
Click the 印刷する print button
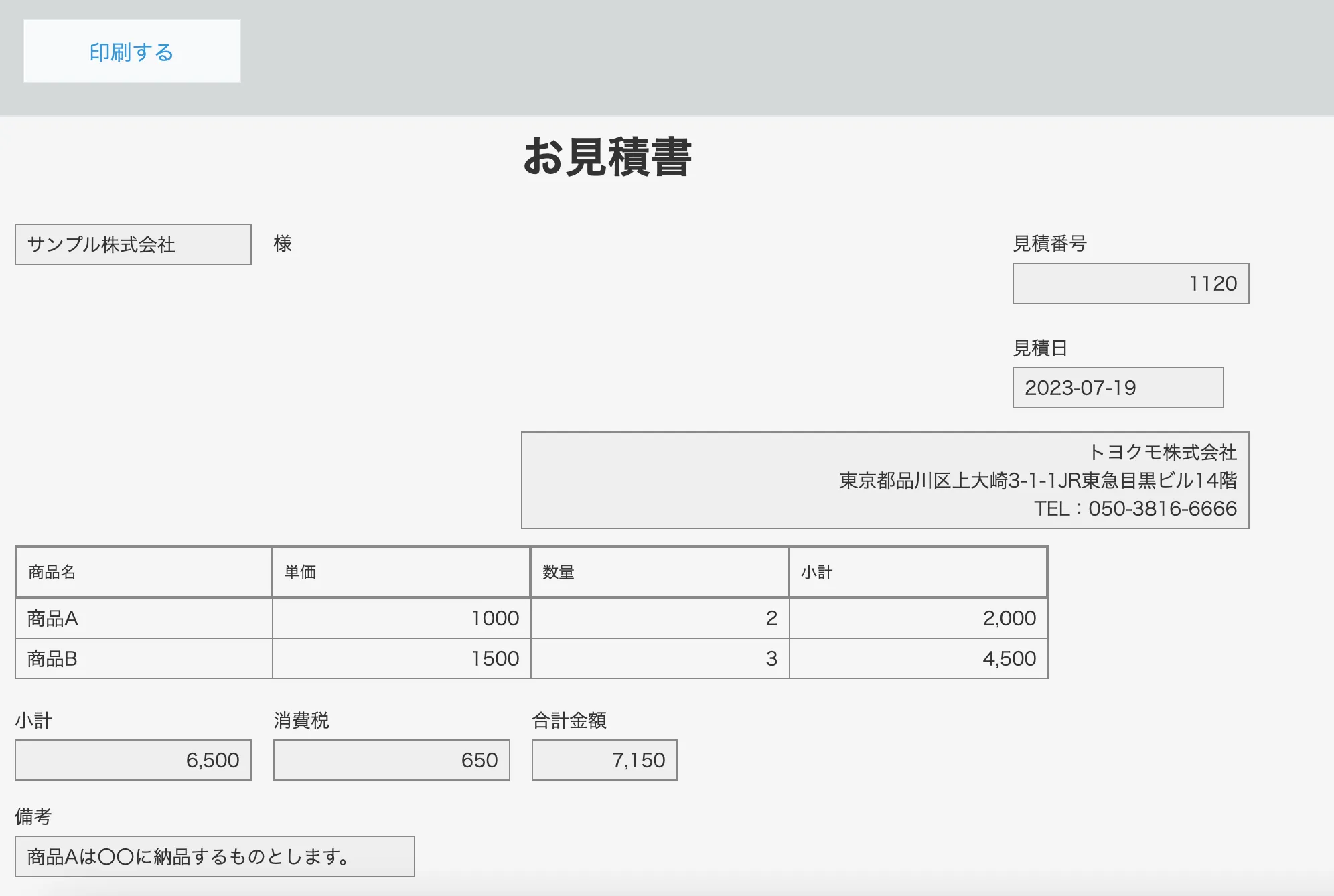(131, 52)
